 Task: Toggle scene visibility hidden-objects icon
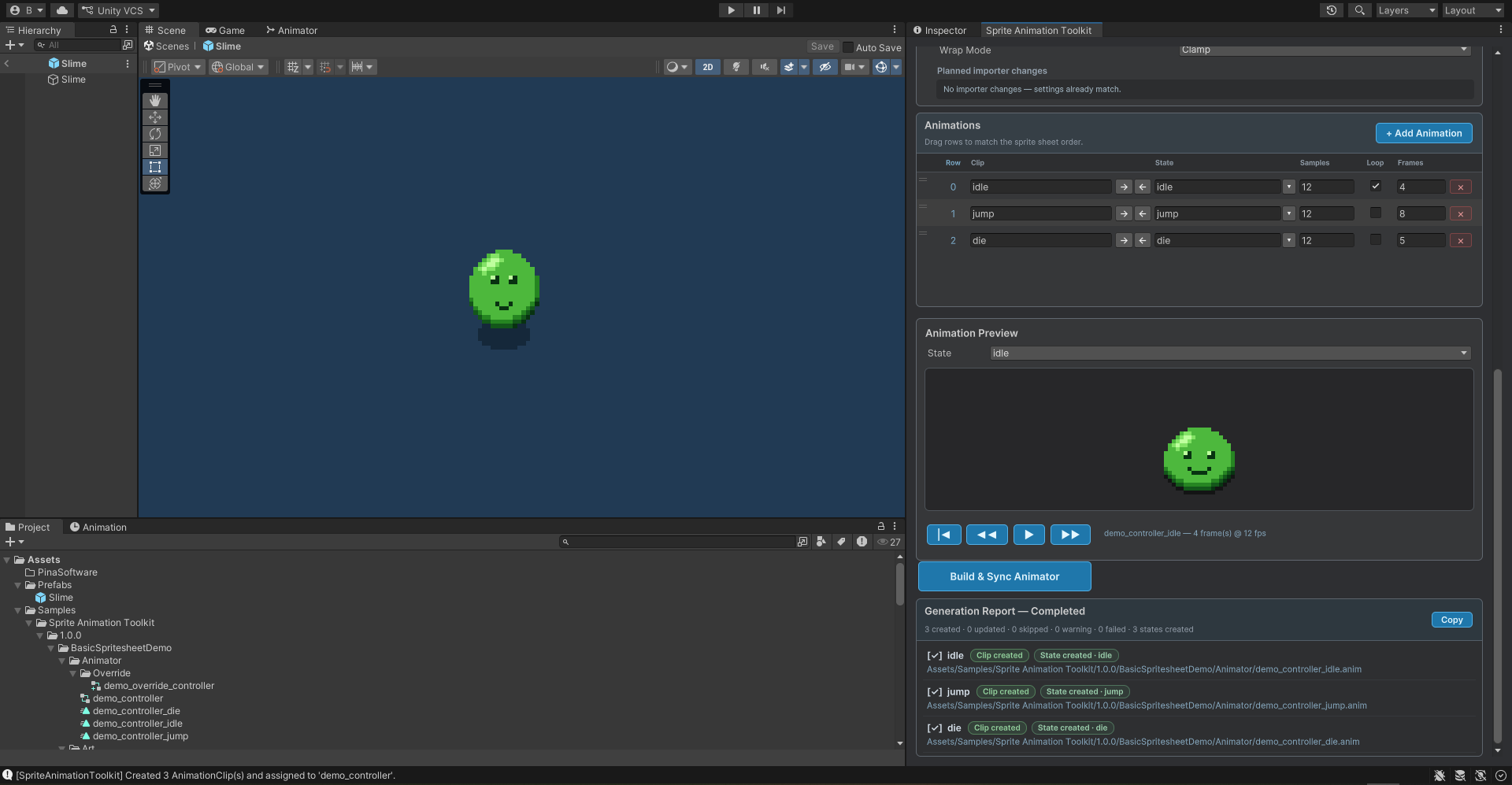tap(825, 67)
